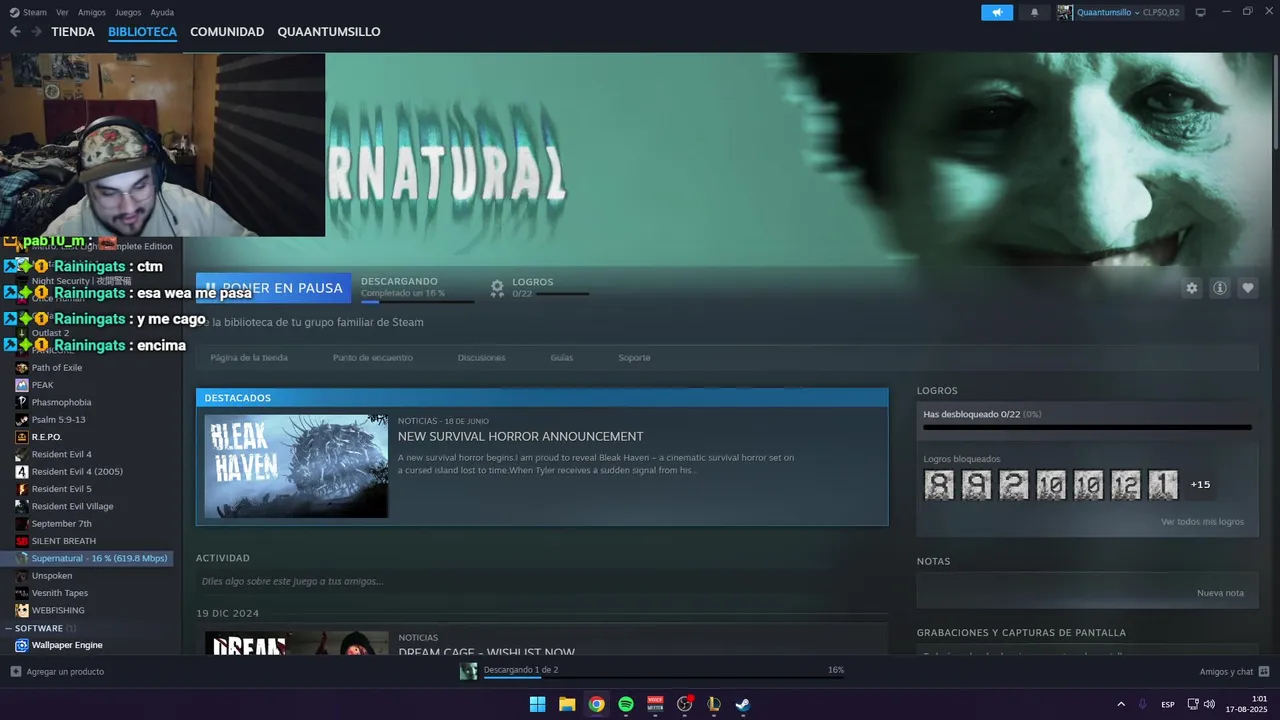Click the add product plus icon
Image resolution: width=1280 pixels, height=720 pixels.
pos(15,672)
